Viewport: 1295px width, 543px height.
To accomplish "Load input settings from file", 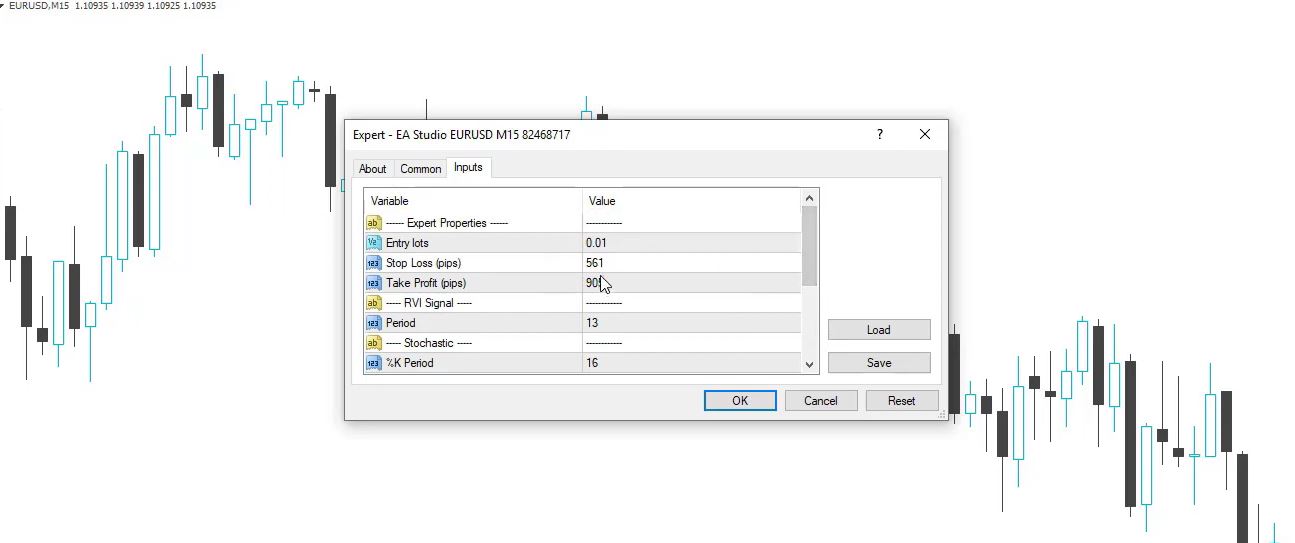I will [x=879, y=330].
